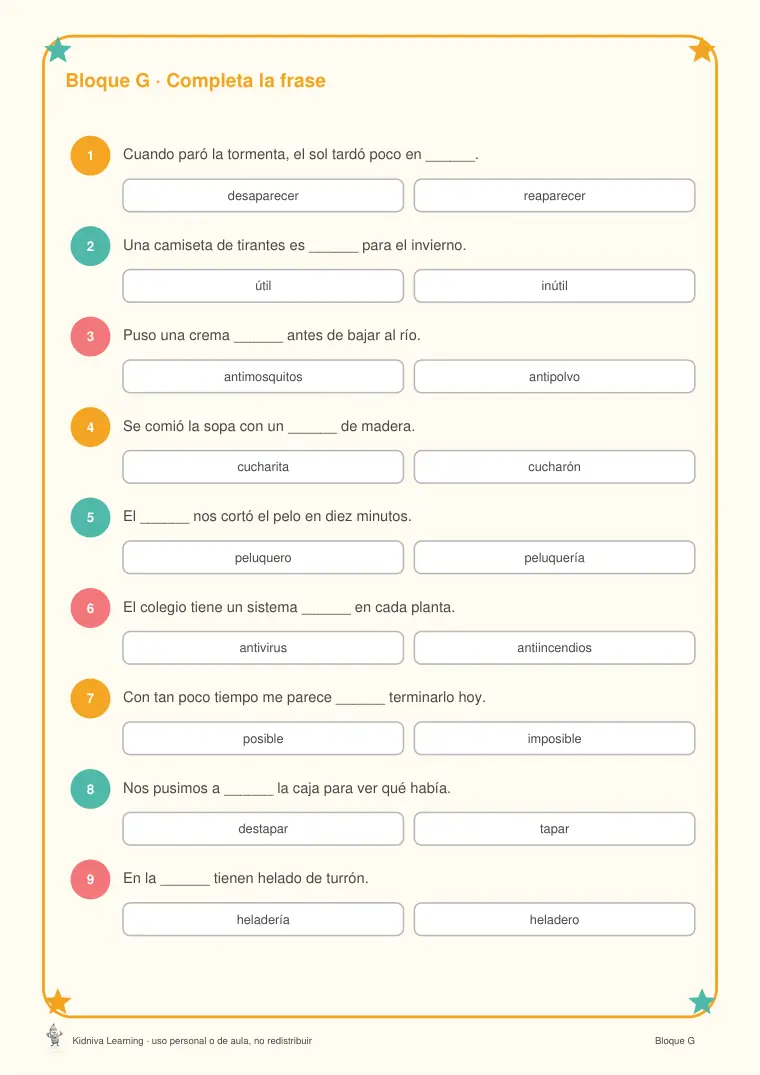Select the "útil" answer box
This screenshot has width=760, height=1075.
(x=263, y=286)
